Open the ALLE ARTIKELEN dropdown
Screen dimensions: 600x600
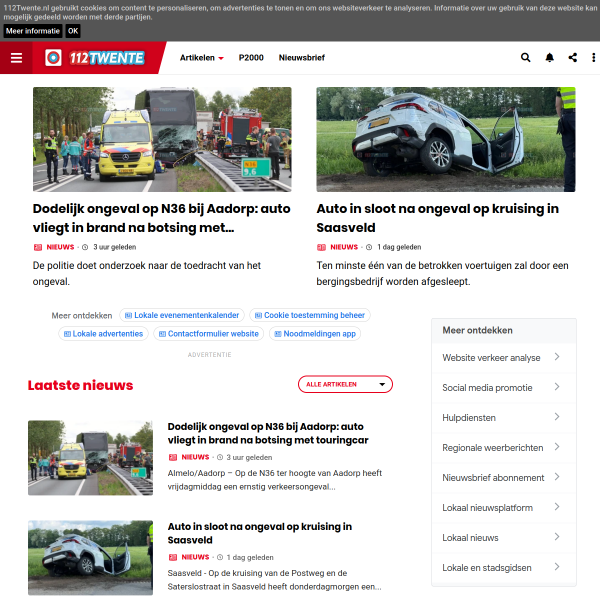(345, 384)
